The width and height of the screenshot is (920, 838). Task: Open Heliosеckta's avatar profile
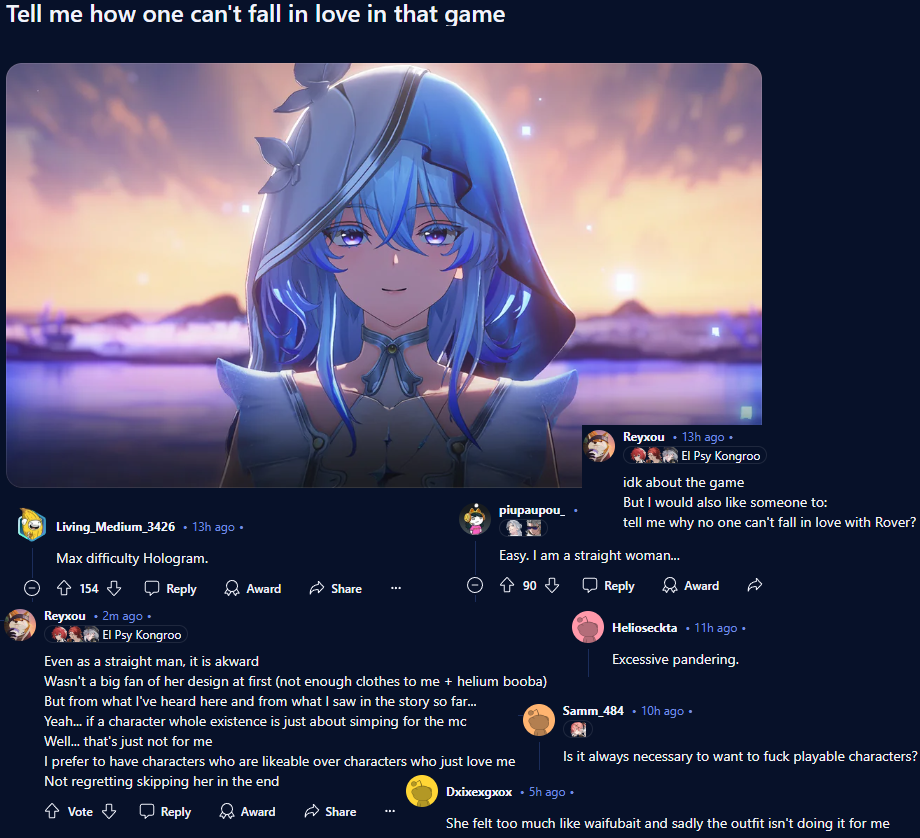(x=588, y=627)
